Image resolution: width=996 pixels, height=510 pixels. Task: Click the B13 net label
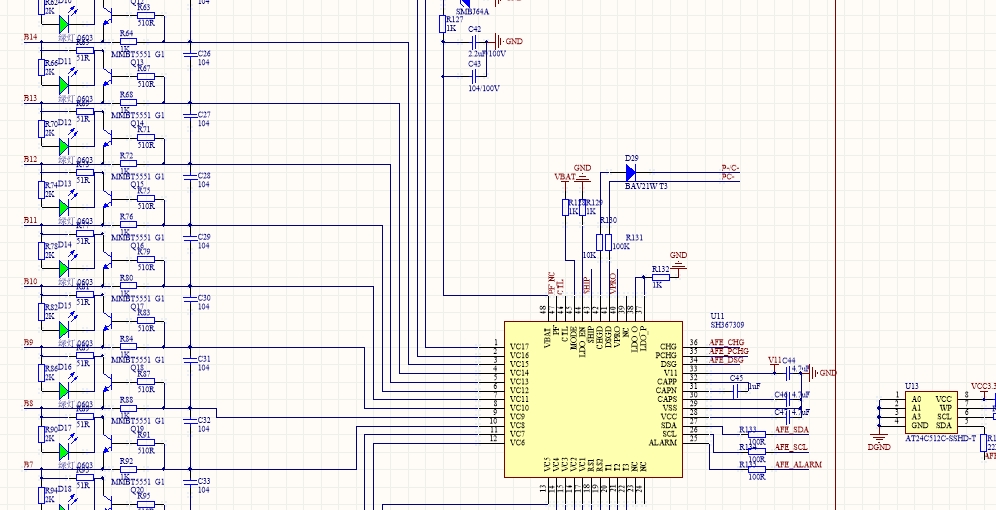coord(30,98)
